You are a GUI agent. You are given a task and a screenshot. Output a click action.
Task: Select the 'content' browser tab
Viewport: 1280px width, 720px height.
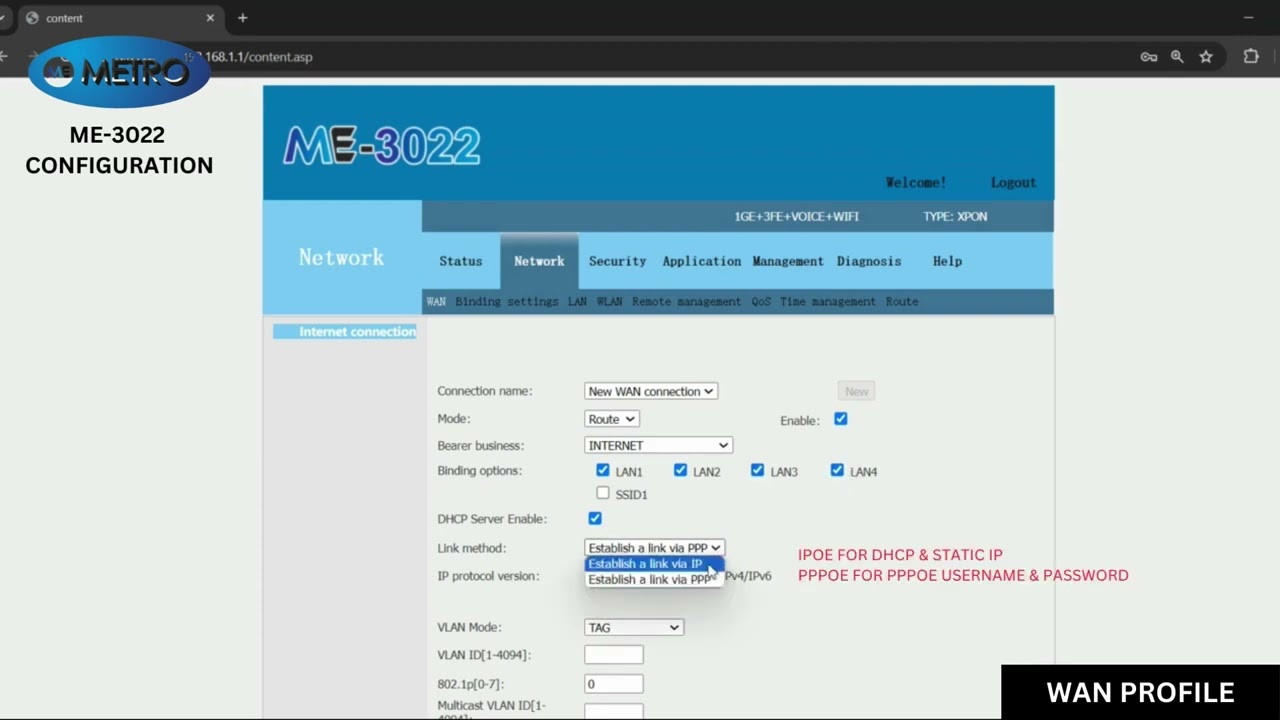(120, 18)
